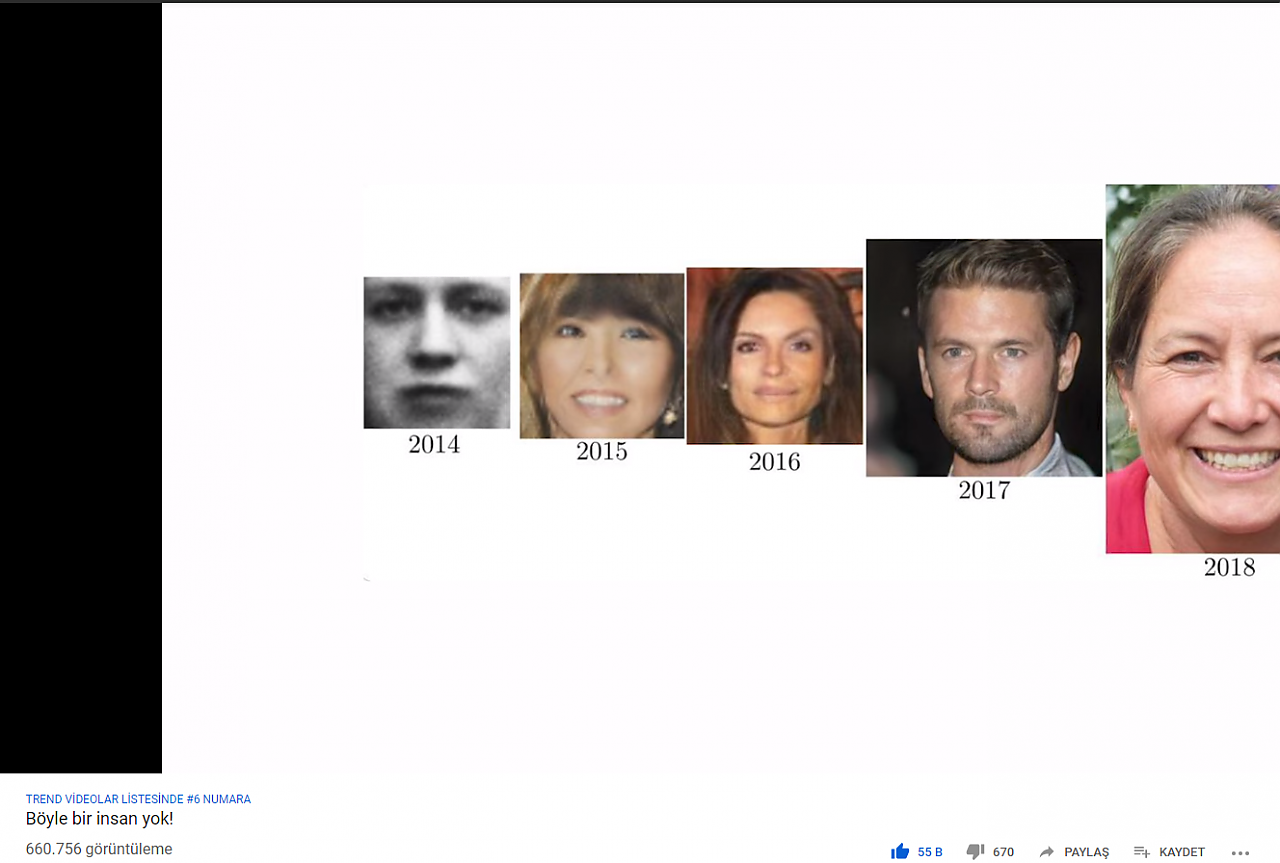
Task: Open the TREND VİDEOLAR LİSTESİNDE #6 NUMARA link
Action: click(x=138, y=799)
